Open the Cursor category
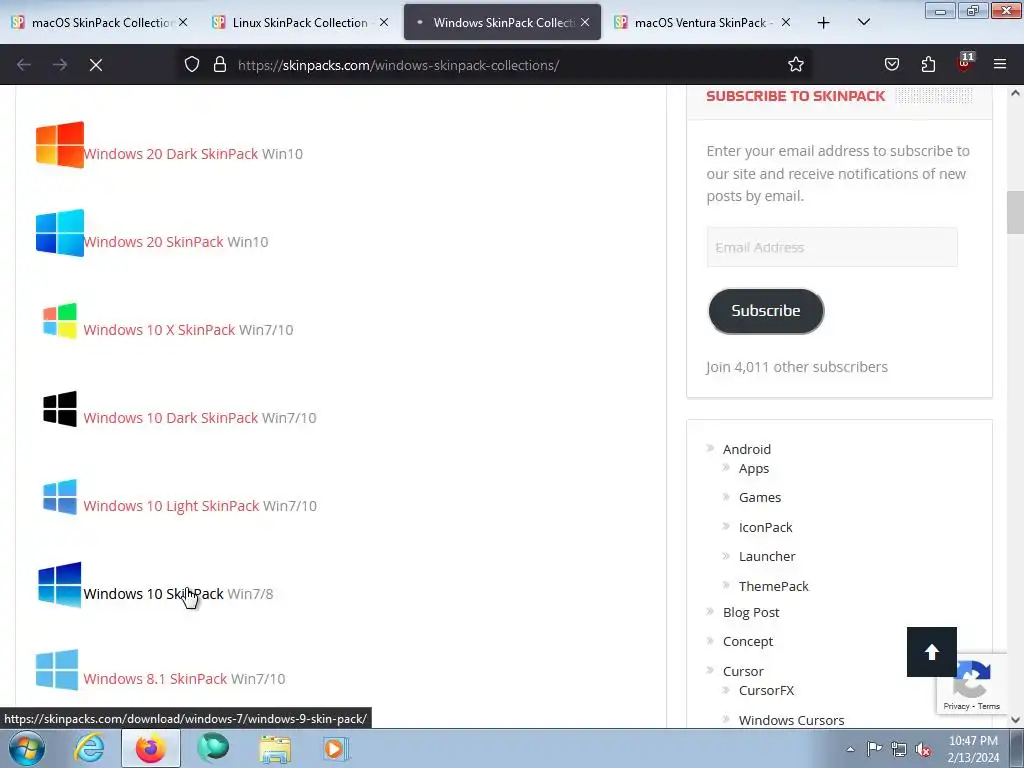The width and height of the screenshot is (1024, 768). pyautogui.click(x=743, y=671)
